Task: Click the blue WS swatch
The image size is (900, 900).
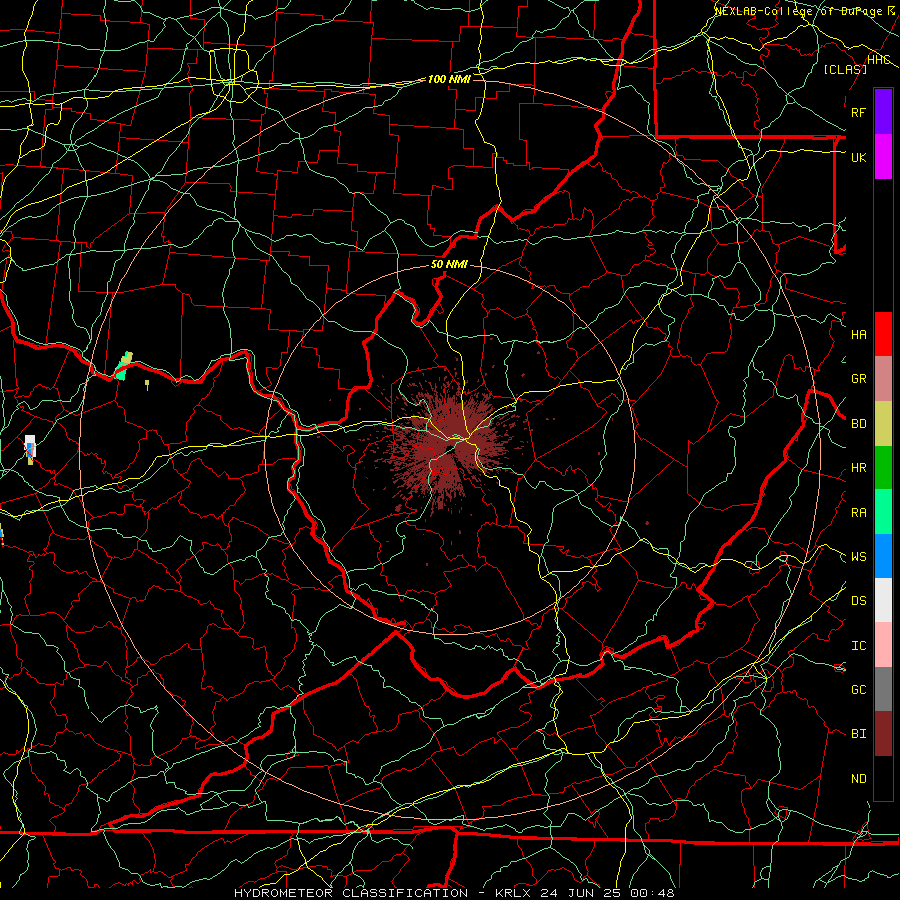Action: click(883, 556)
